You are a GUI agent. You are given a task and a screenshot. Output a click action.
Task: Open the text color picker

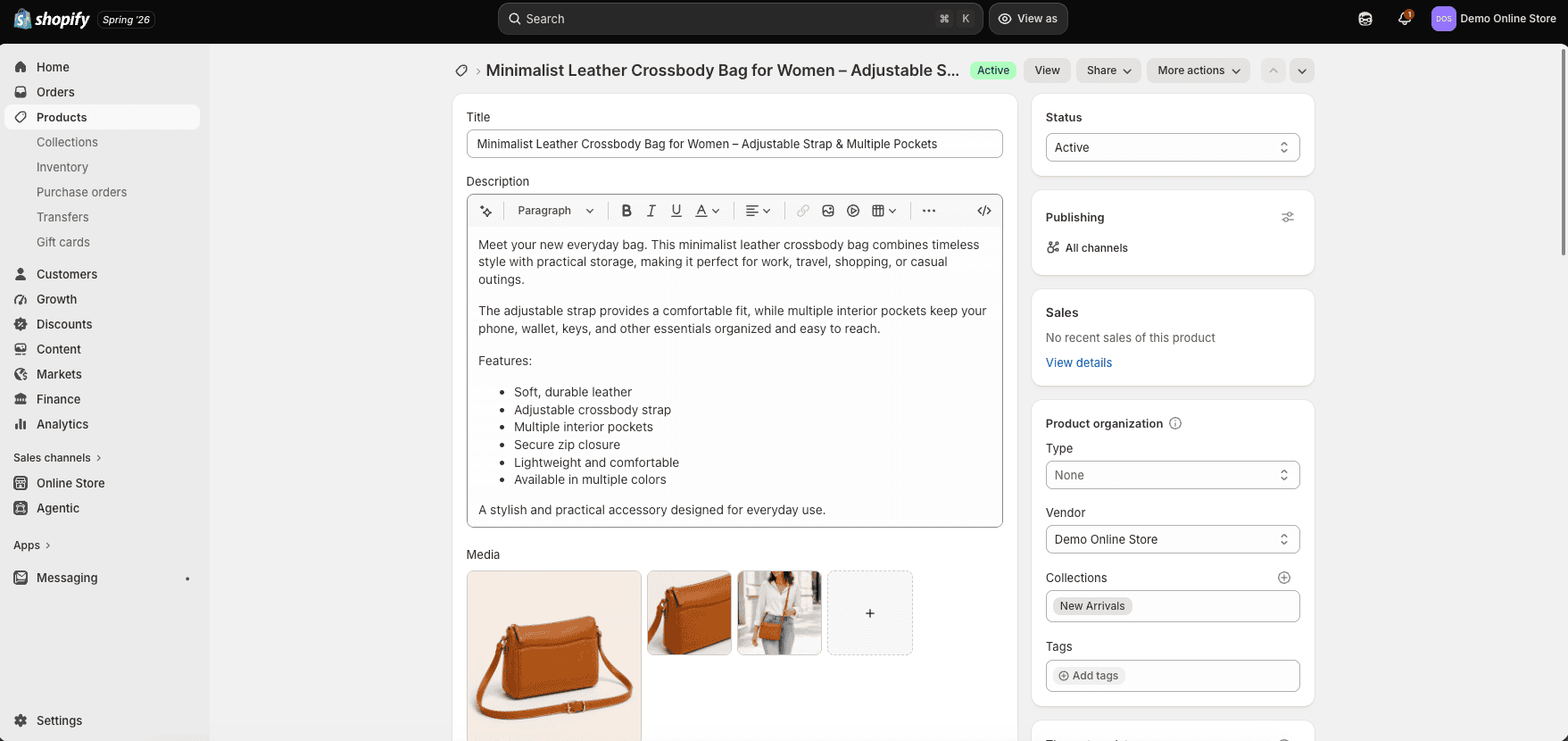tap(708, 211)
